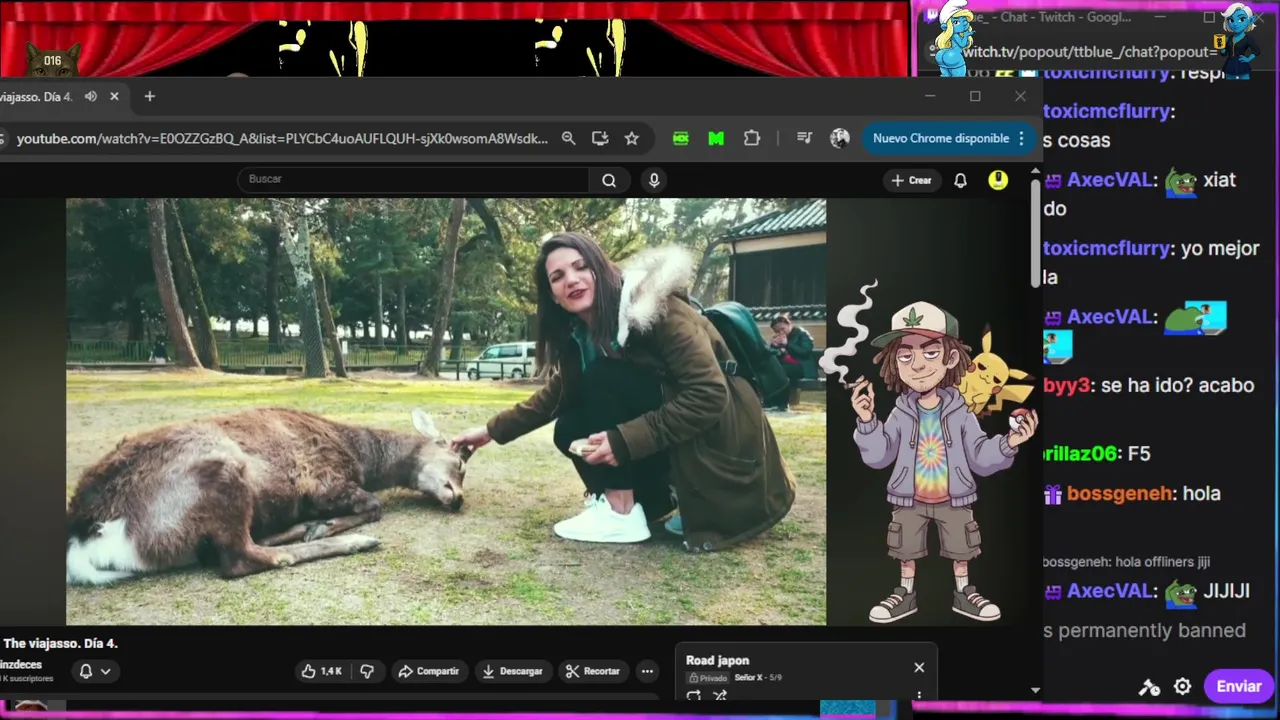Open YouTube notifications bell
Image resolution: width=1280 pixels, height=720 pixels.
click(960, 180)
